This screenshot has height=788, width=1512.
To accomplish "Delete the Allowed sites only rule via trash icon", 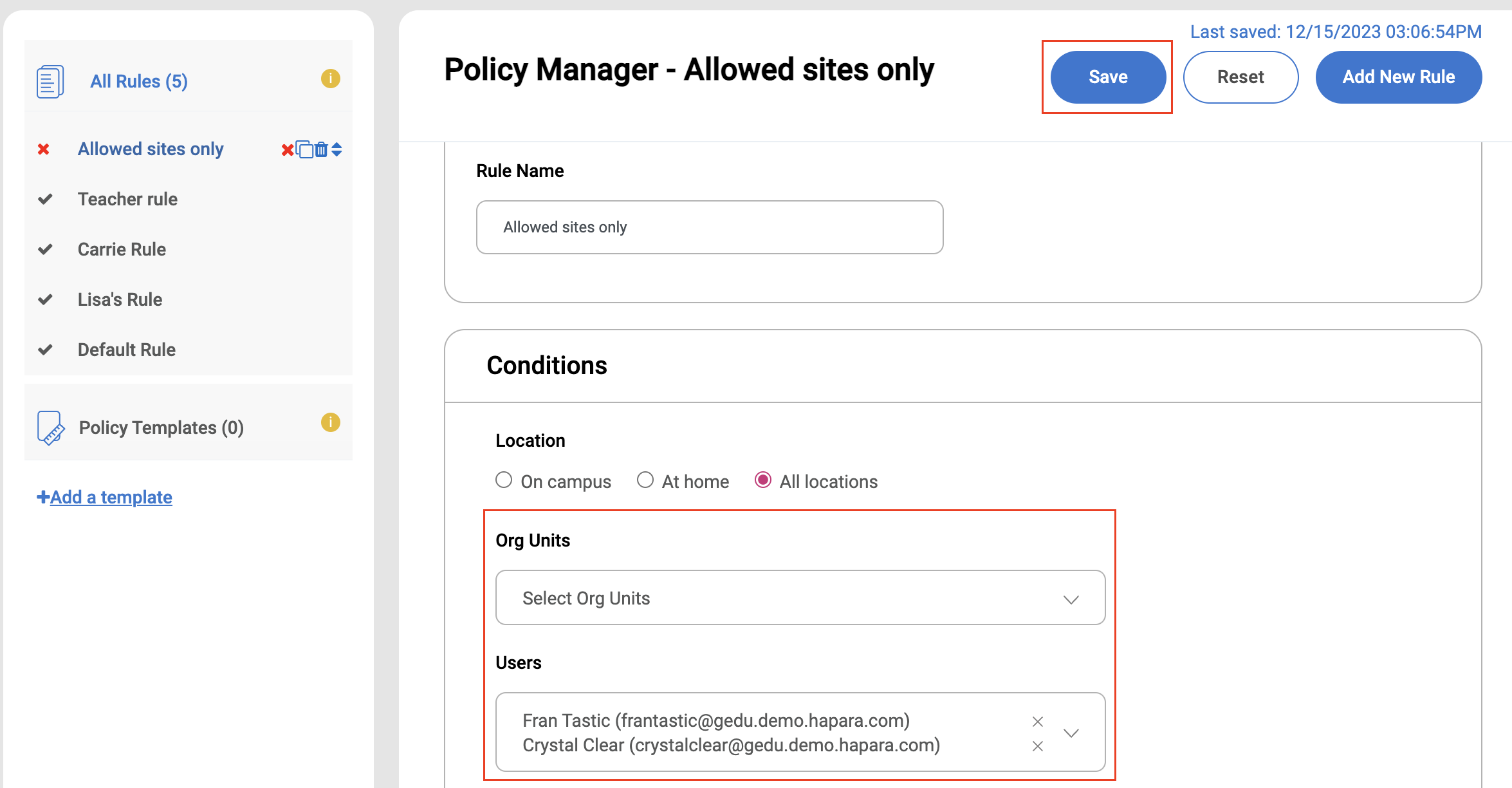I will click(x=321, y=149).
